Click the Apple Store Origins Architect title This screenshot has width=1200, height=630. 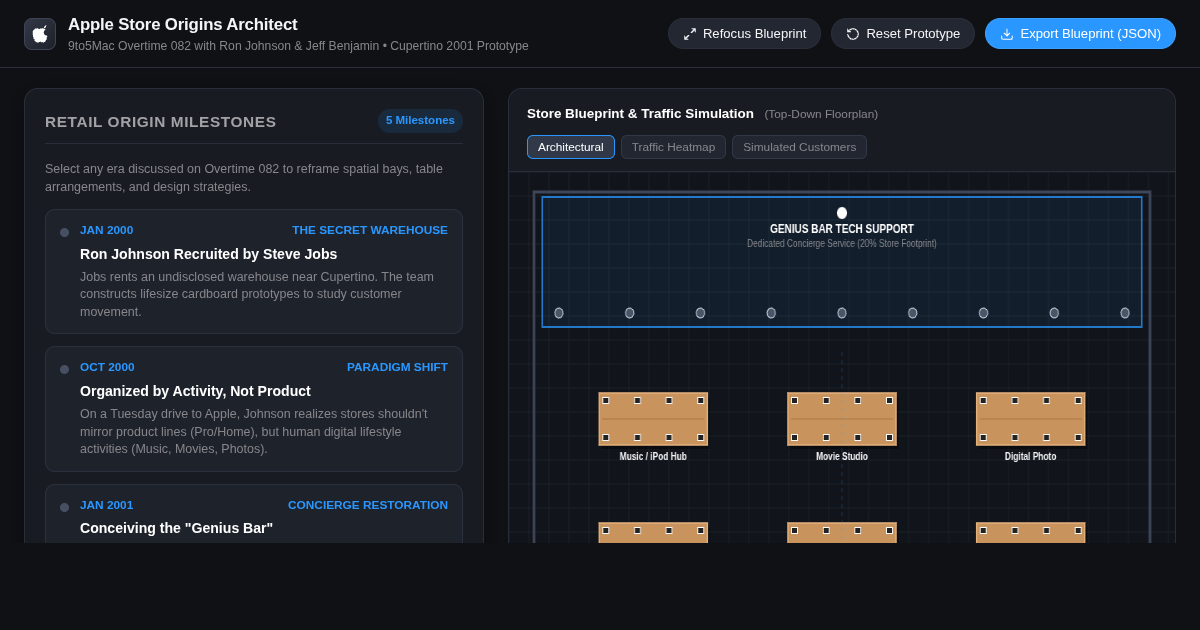click(183, 25)
